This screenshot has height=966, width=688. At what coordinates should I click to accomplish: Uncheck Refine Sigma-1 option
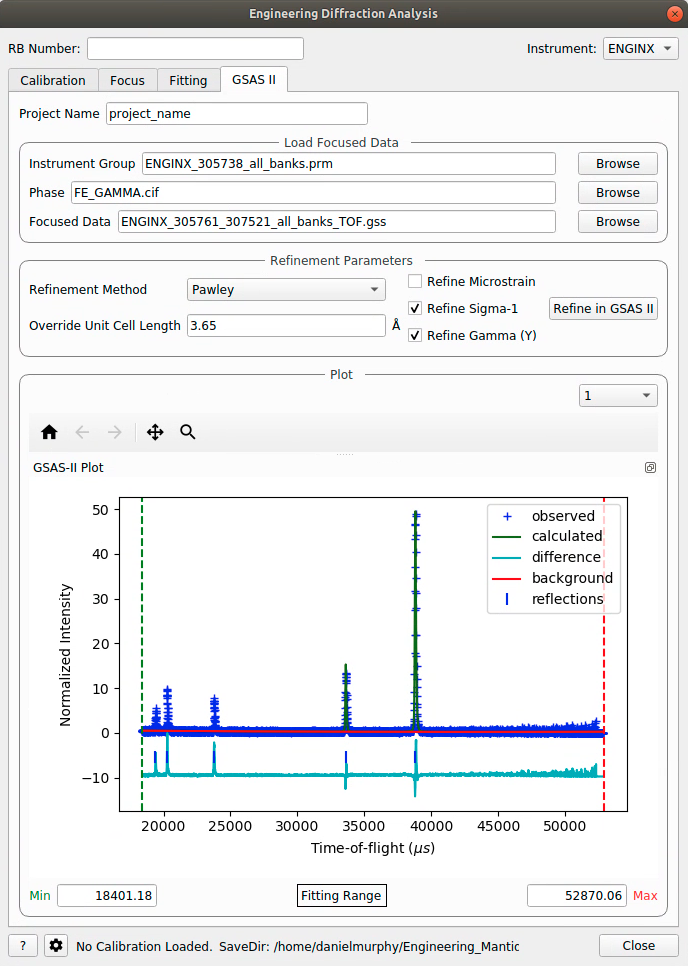coord(416,309)
